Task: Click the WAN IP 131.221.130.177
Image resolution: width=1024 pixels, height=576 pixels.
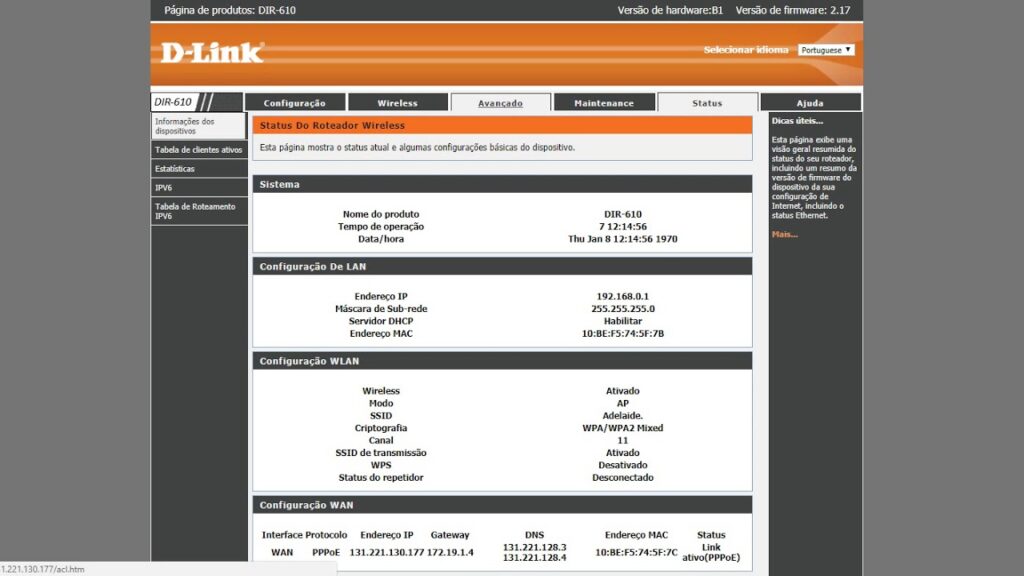Action: [387, 552]
